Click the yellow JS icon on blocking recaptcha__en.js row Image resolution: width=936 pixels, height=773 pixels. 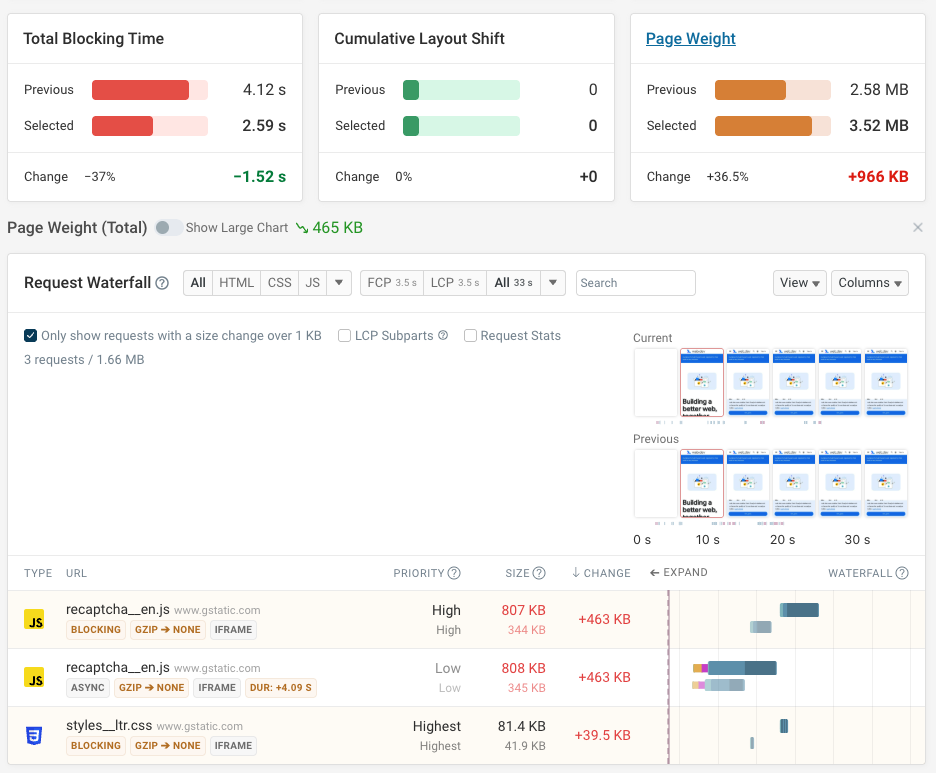pos(35,619)
